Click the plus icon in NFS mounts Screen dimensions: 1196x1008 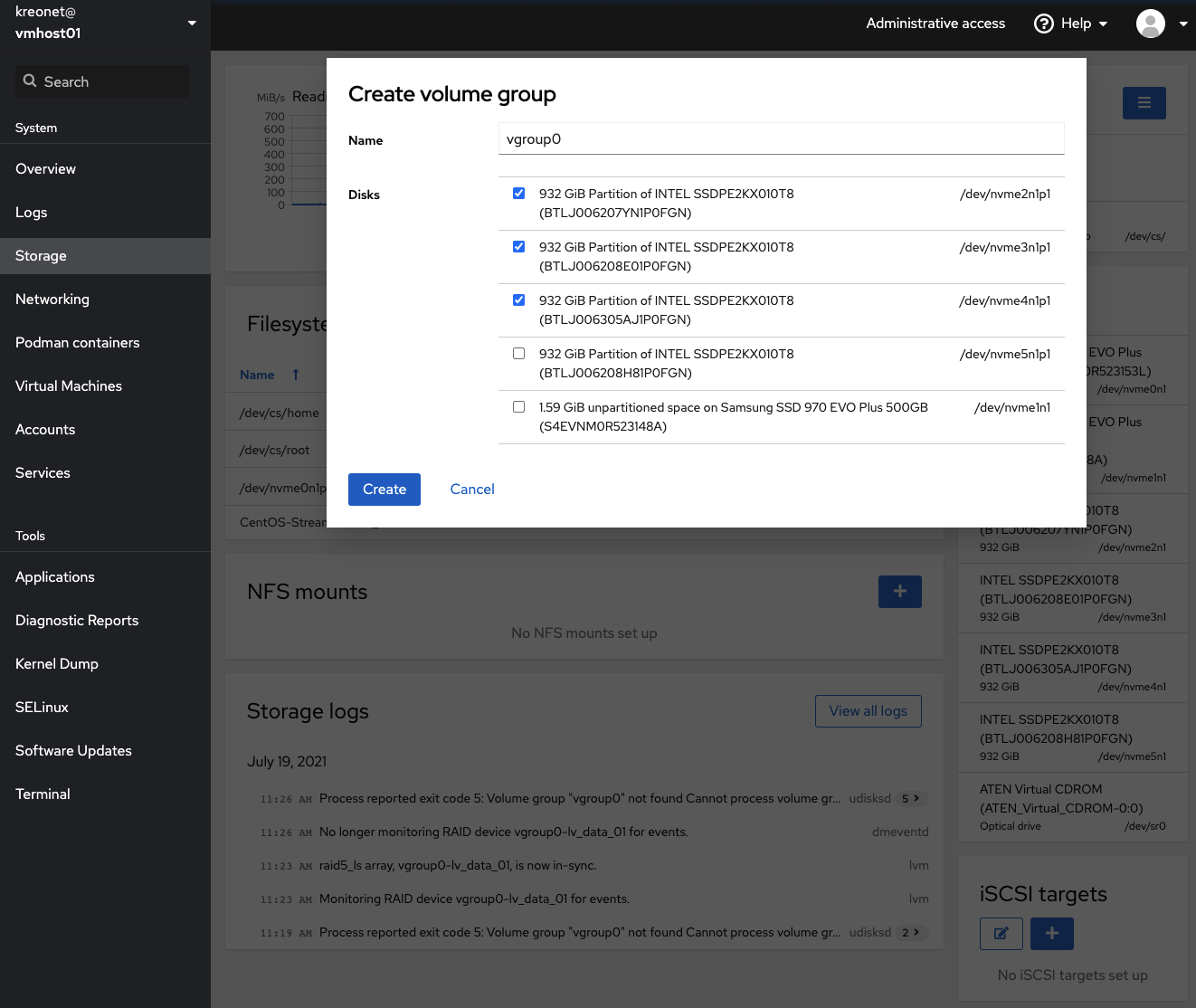pos(899,592)
